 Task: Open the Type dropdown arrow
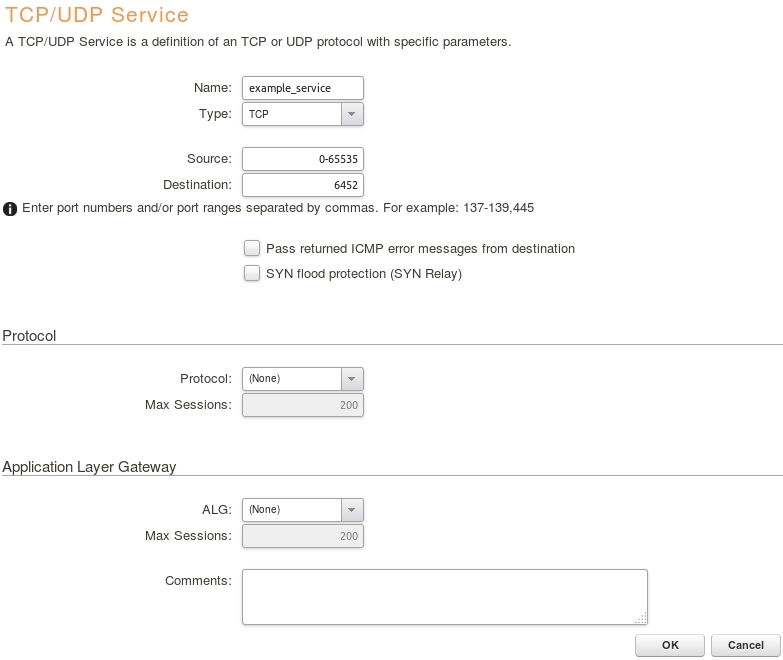point(352,114)
